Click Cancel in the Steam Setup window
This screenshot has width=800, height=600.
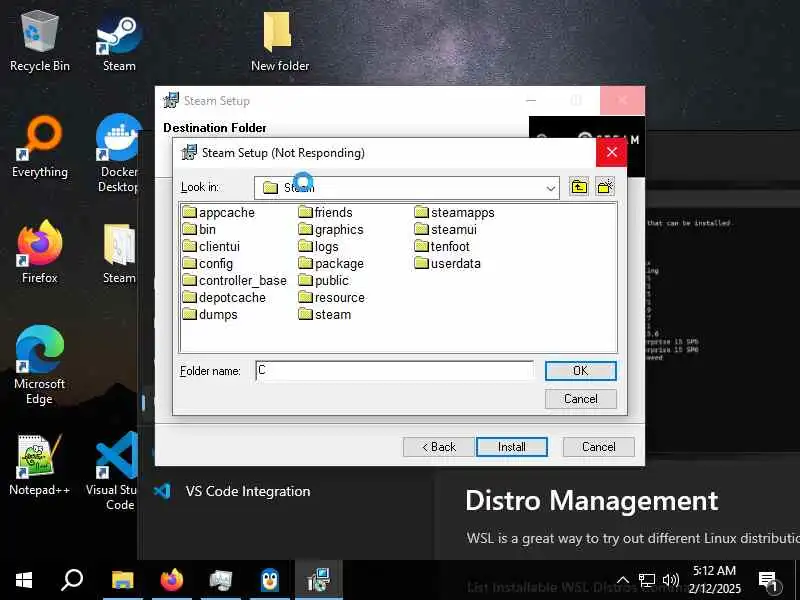pyautogui.click(x=598, y=447)
